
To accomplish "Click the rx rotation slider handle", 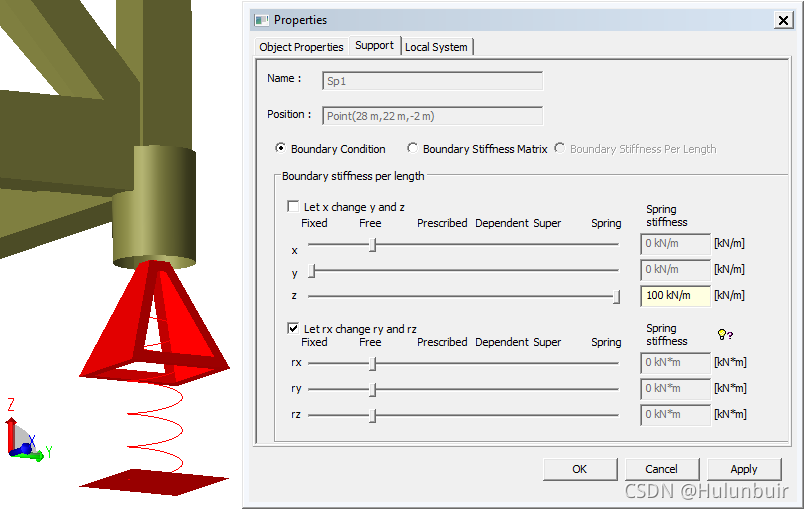I will (x=373, y=364).
